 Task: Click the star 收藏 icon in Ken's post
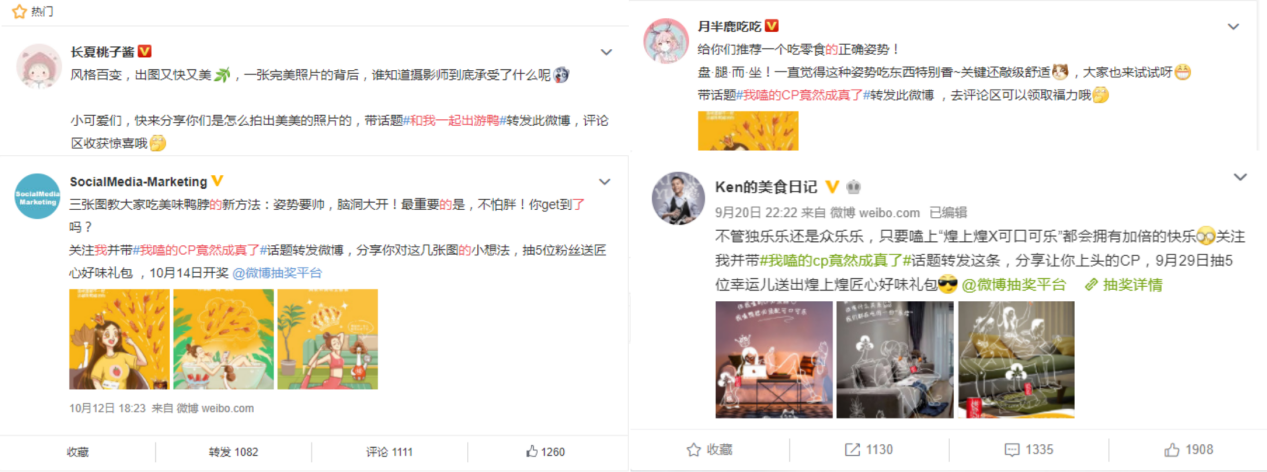click(692, 450)
